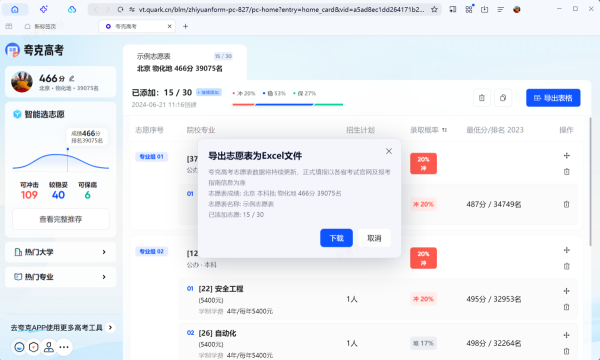Screen dimensions: 600x360
Task: Delete the 487分 / 34749名 row
Action: point(567,204)
